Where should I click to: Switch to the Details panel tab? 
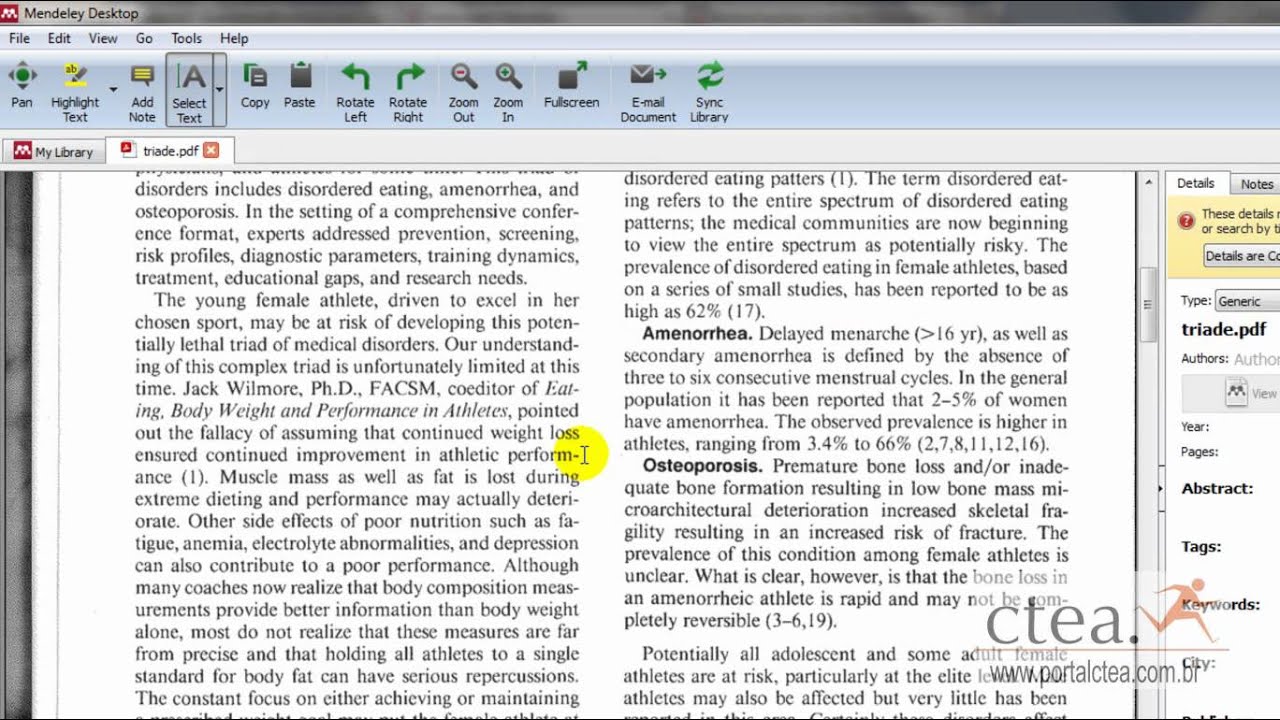[x=1195, y=184]
